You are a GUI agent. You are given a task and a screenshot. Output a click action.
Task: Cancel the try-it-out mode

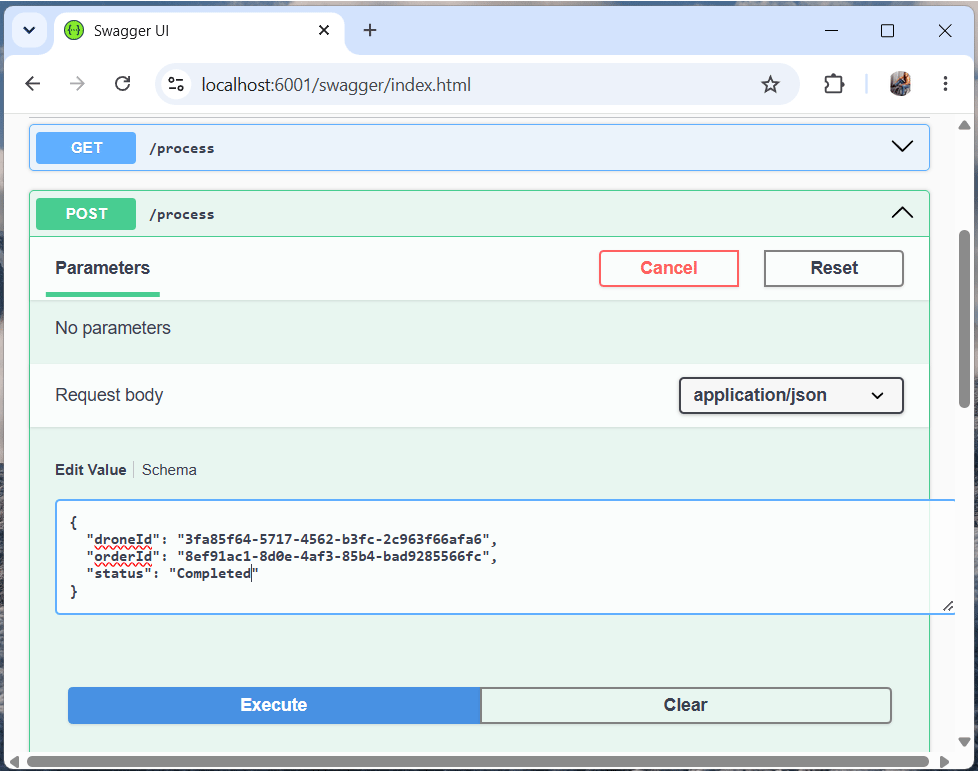pyautogui.click(x=669, y=268)
